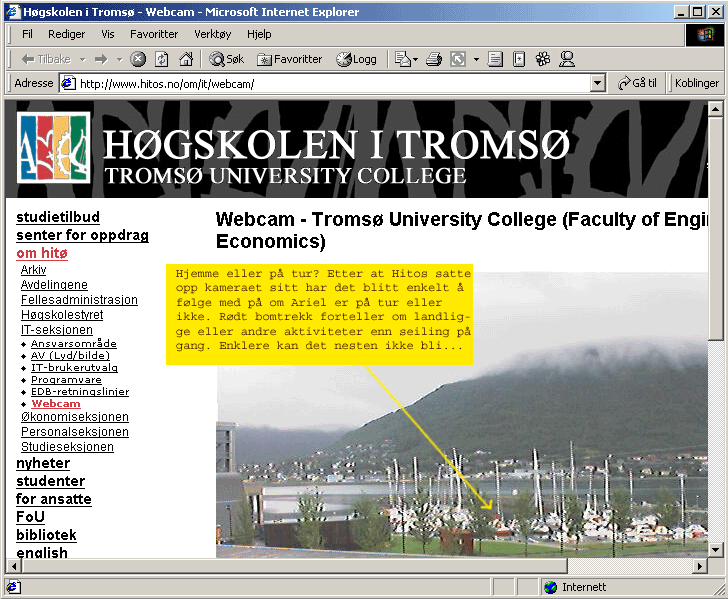Open the nyheter link
728x599 pixels.
click(43, 463)
